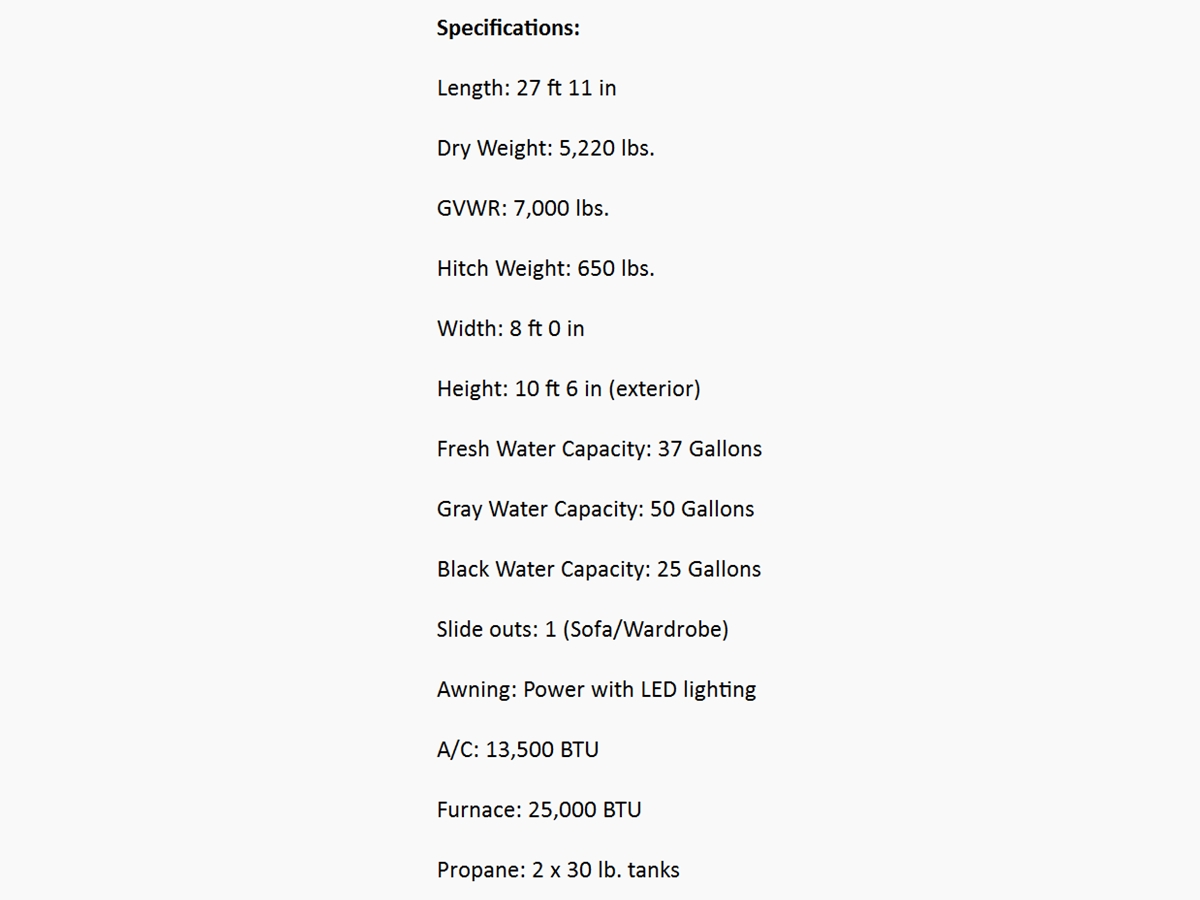Select the Width 8 ft 0 in line
Viewport: 1200px width, 900px height.
510,328
